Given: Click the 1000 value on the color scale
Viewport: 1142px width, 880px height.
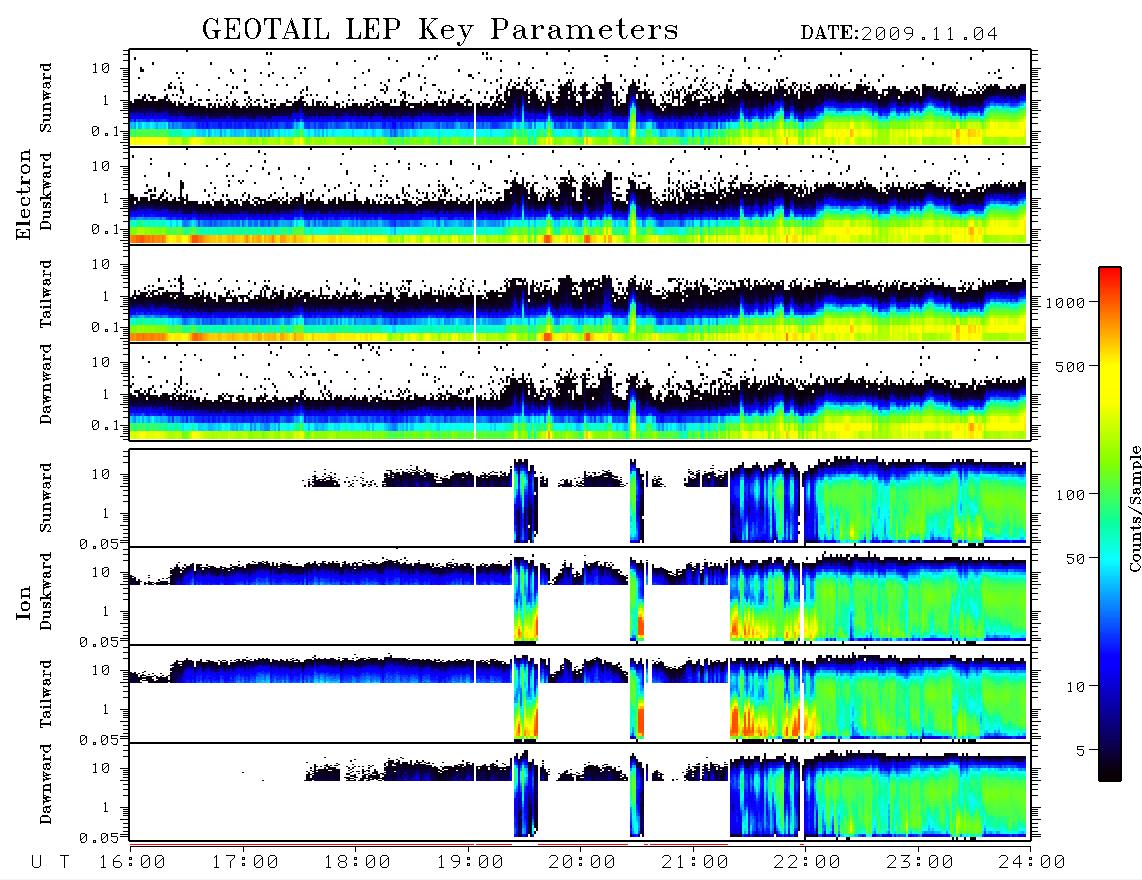Looking at the screenshot, I should 1065,302.
